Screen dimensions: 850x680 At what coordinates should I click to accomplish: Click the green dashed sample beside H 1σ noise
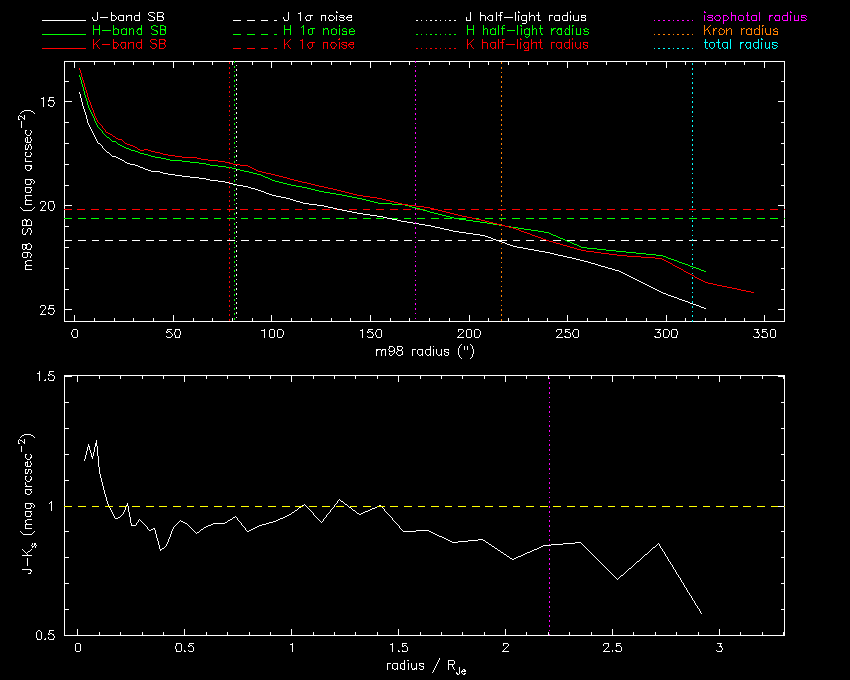click(256, 33)
